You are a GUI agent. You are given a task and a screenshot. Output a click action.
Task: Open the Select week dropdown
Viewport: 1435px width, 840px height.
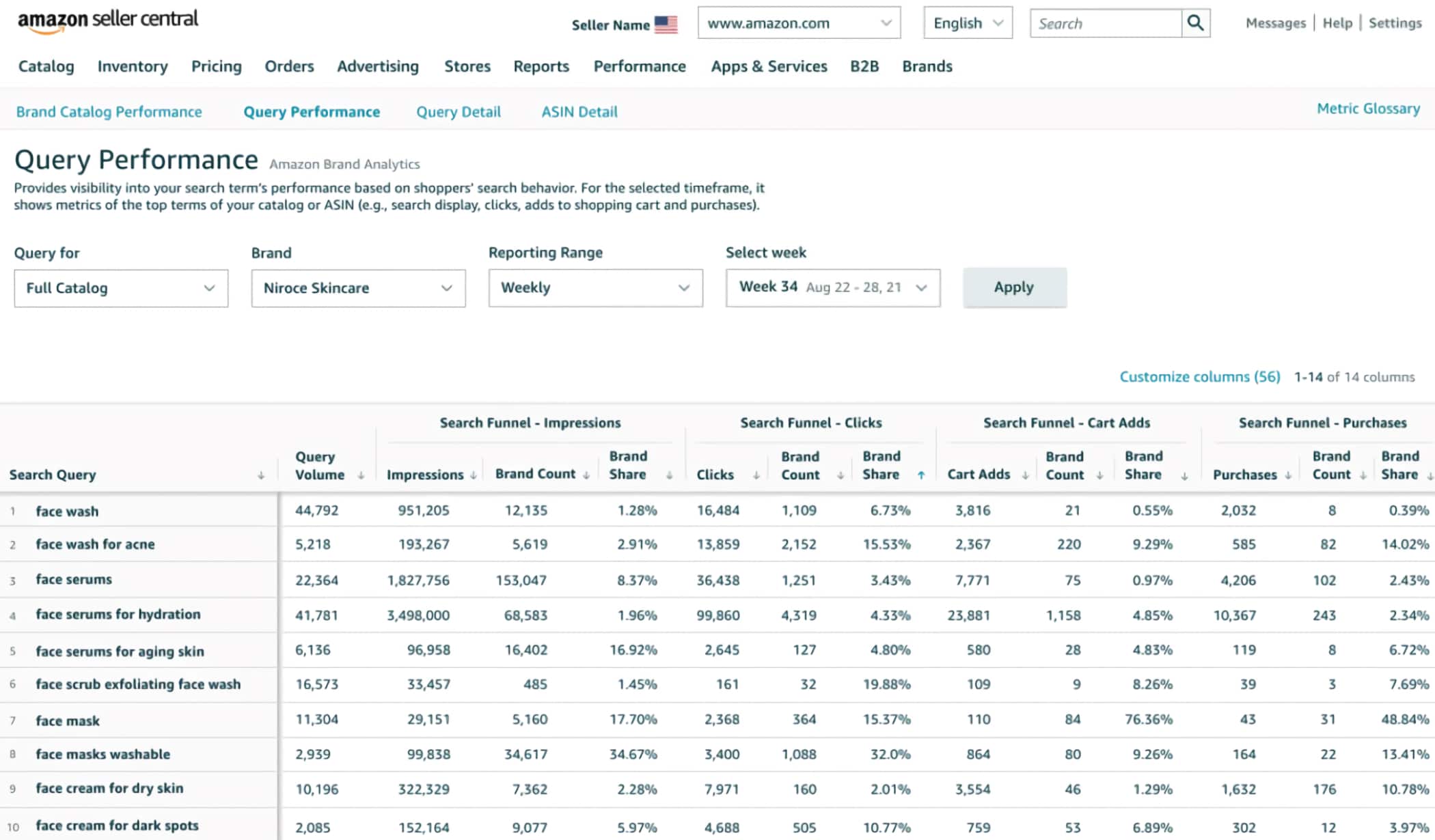833,288
